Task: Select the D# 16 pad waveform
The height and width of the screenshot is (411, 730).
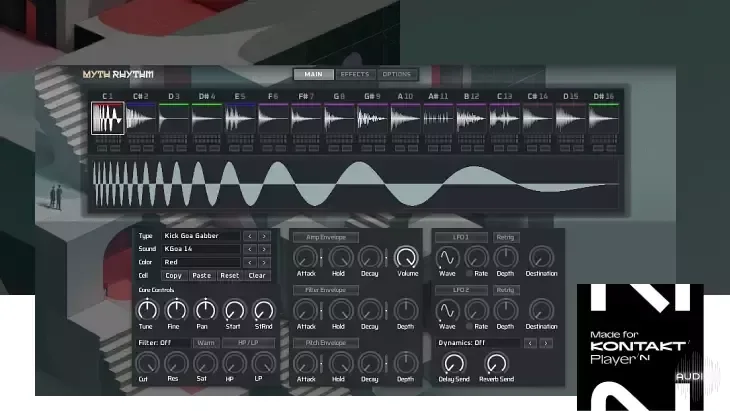Action: tap(603, 119)
